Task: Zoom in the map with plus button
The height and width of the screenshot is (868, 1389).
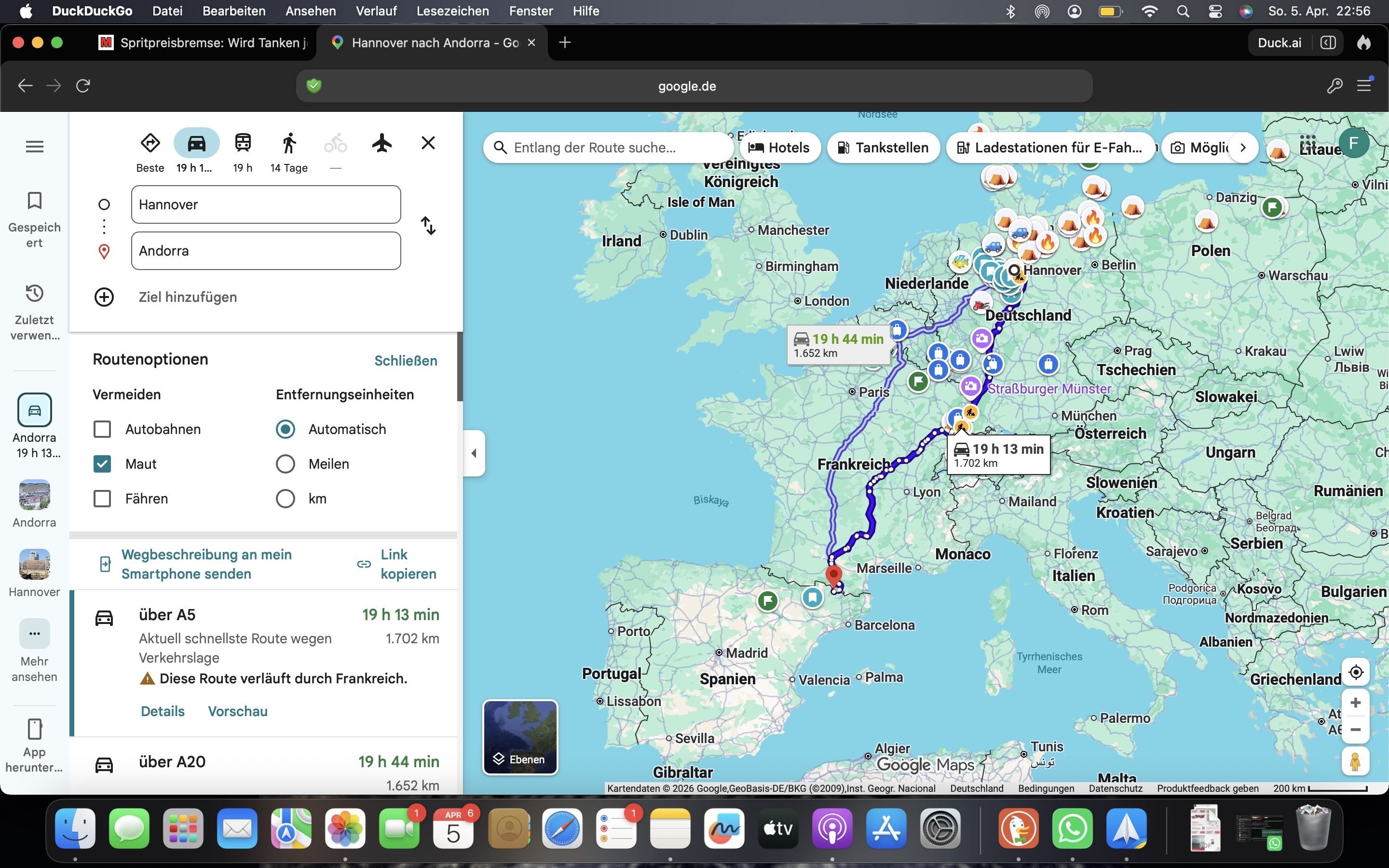Action: coord(1355,703)
